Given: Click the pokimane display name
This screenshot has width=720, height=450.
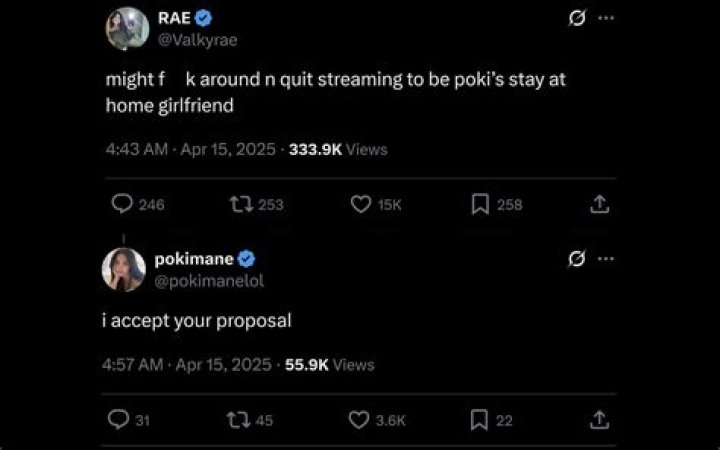Looking at the screenshot, I should click(194, 259).
